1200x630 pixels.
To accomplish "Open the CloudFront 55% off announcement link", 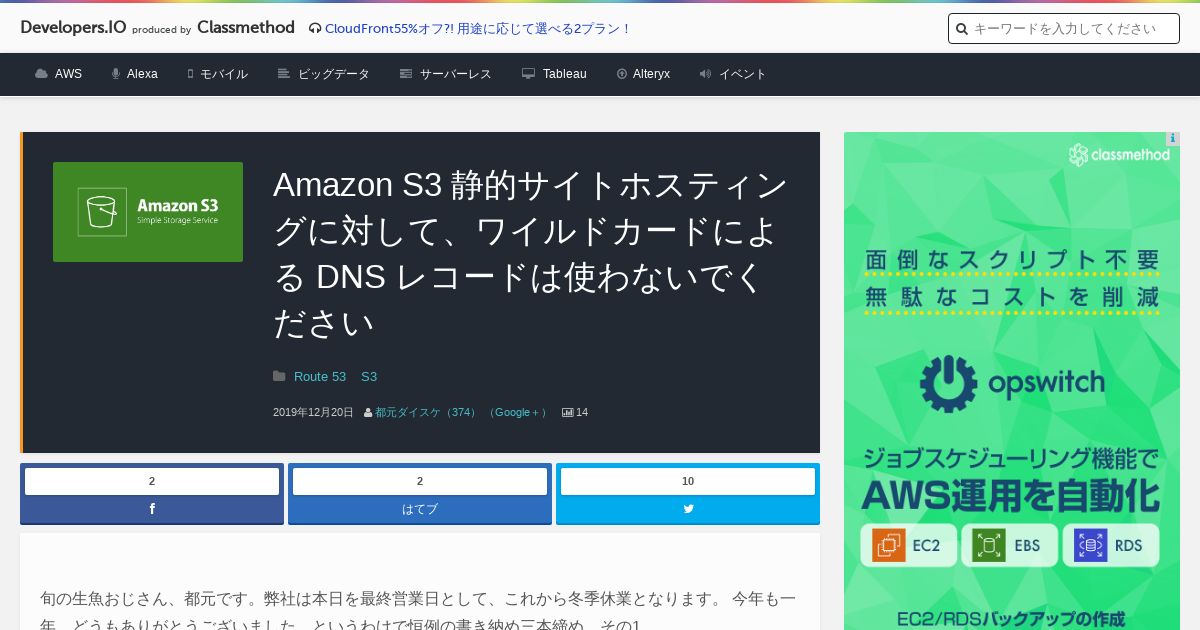I will tap(478, 29).
